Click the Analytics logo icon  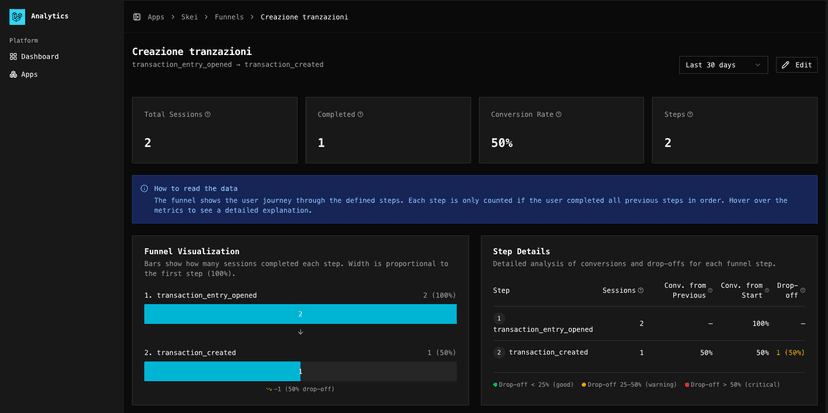point(17,16)
